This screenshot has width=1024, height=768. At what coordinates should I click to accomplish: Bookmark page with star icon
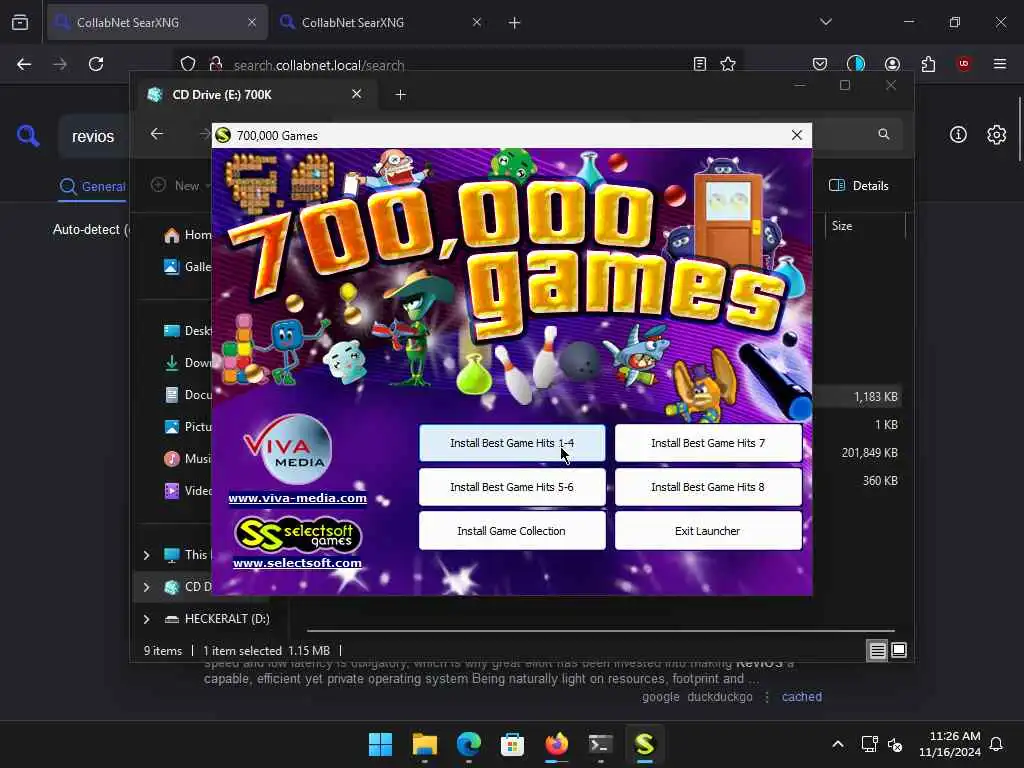[728, 64]
